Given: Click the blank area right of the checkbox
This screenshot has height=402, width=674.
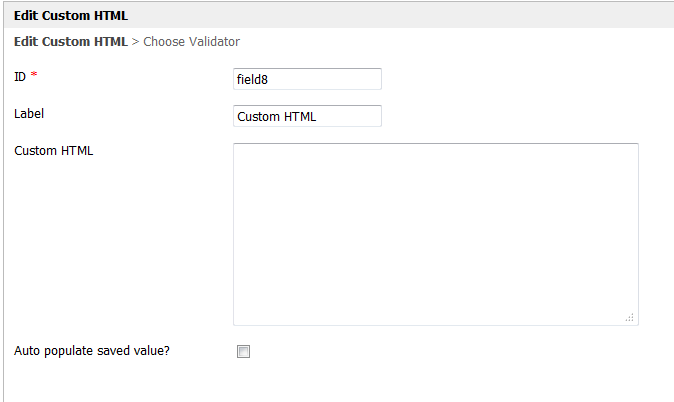Looking at the screenshot, I should click(x=450, y=351).
